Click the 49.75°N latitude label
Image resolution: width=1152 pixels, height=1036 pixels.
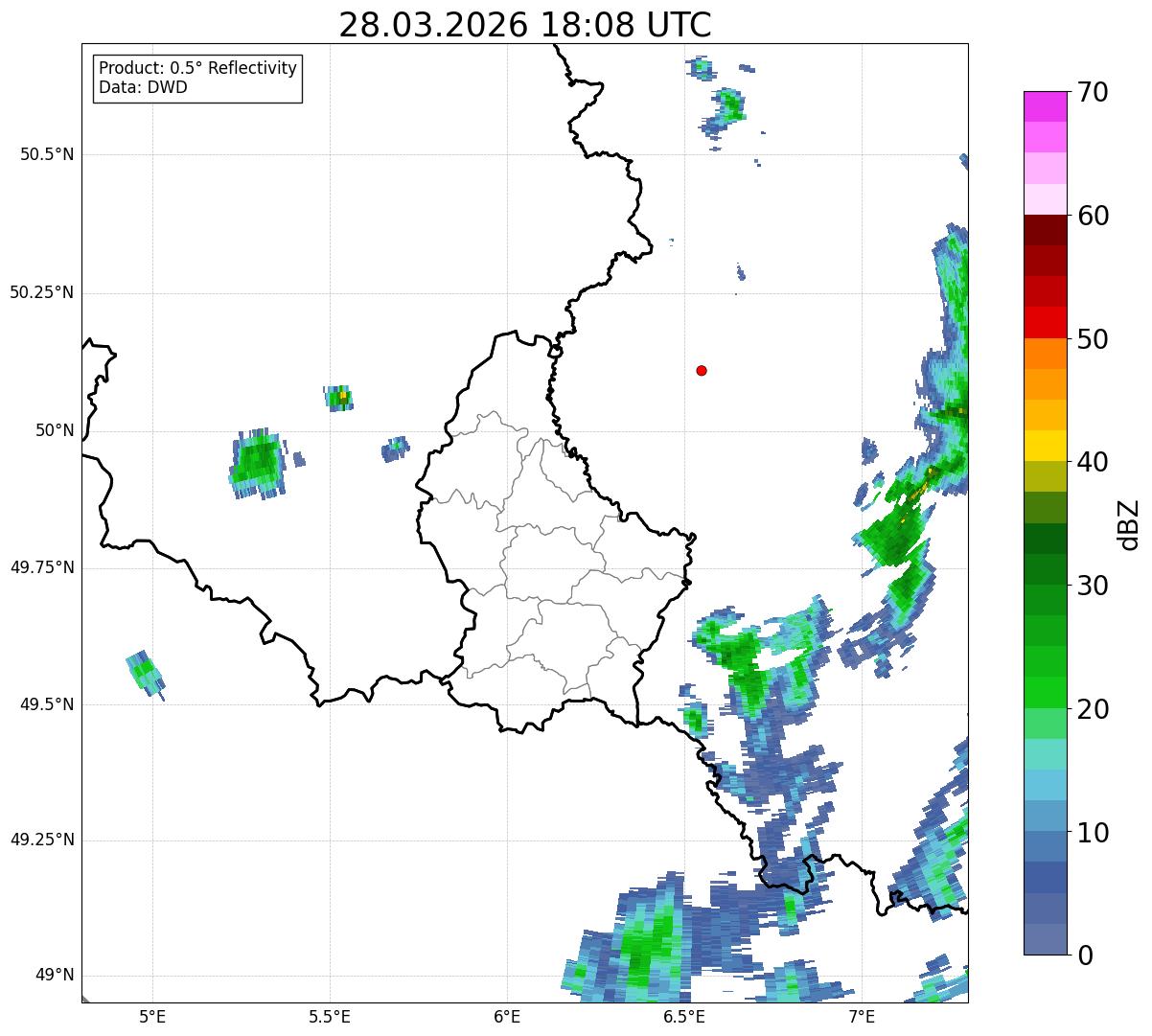tap(42, 567)
